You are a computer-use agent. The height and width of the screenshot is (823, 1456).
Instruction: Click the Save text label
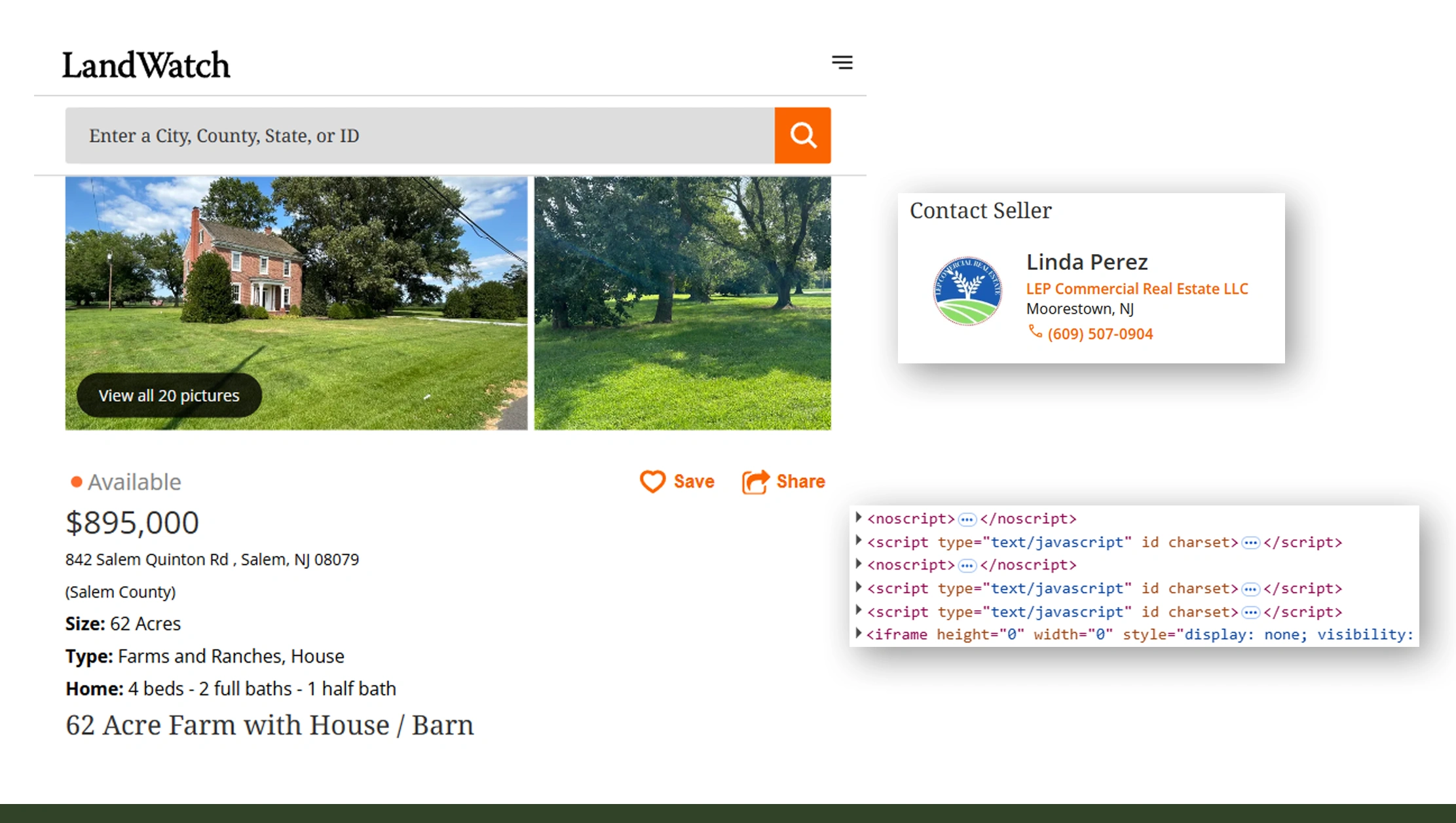[695, 481]
